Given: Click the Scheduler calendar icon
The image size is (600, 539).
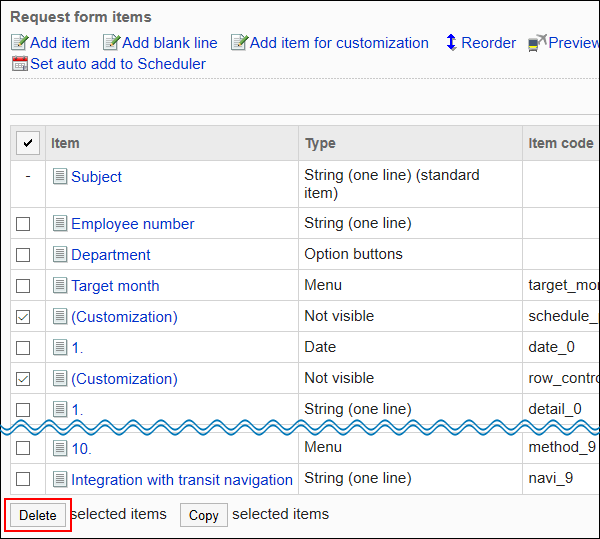Looking at the screenshot, I should tap(20, 64).
